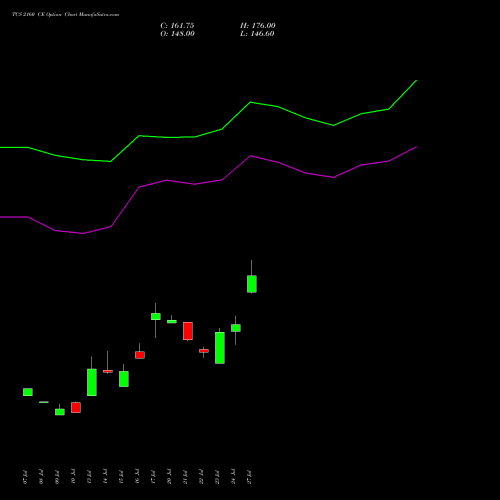Click the last green candle at the chart's highest price
This screenshot has width=500, height=500.
(252, 284)
